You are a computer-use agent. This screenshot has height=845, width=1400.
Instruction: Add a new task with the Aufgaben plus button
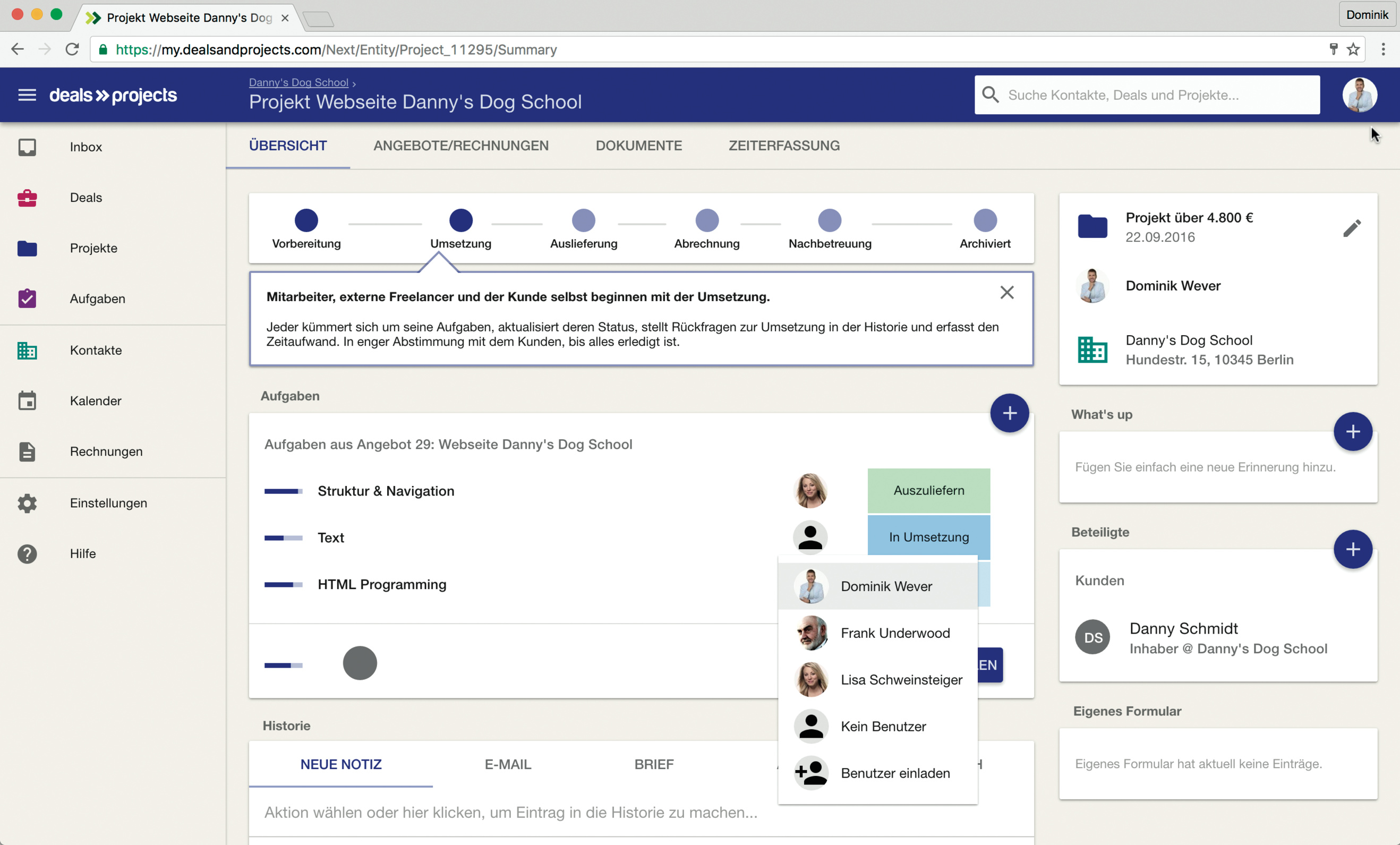click(1009, 413)
